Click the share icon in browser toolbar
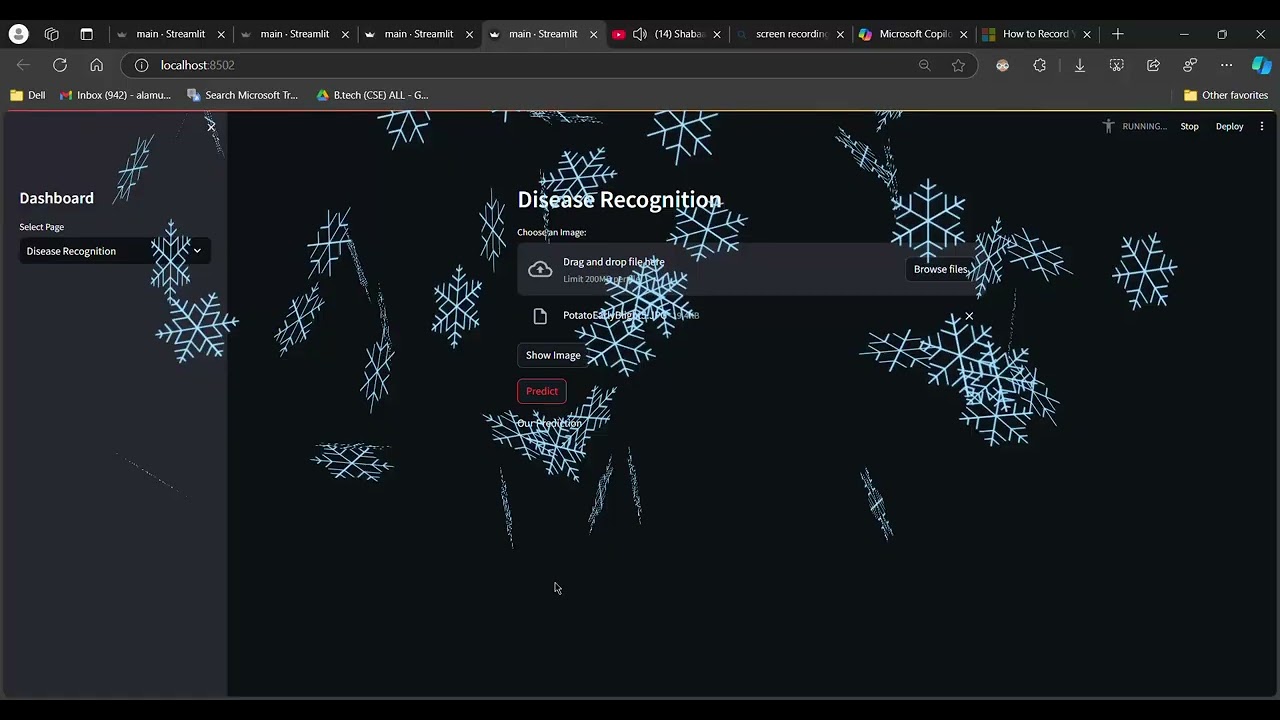Screen dimensions: 1280x720 pyautogui.click(x=1153, y=65)
